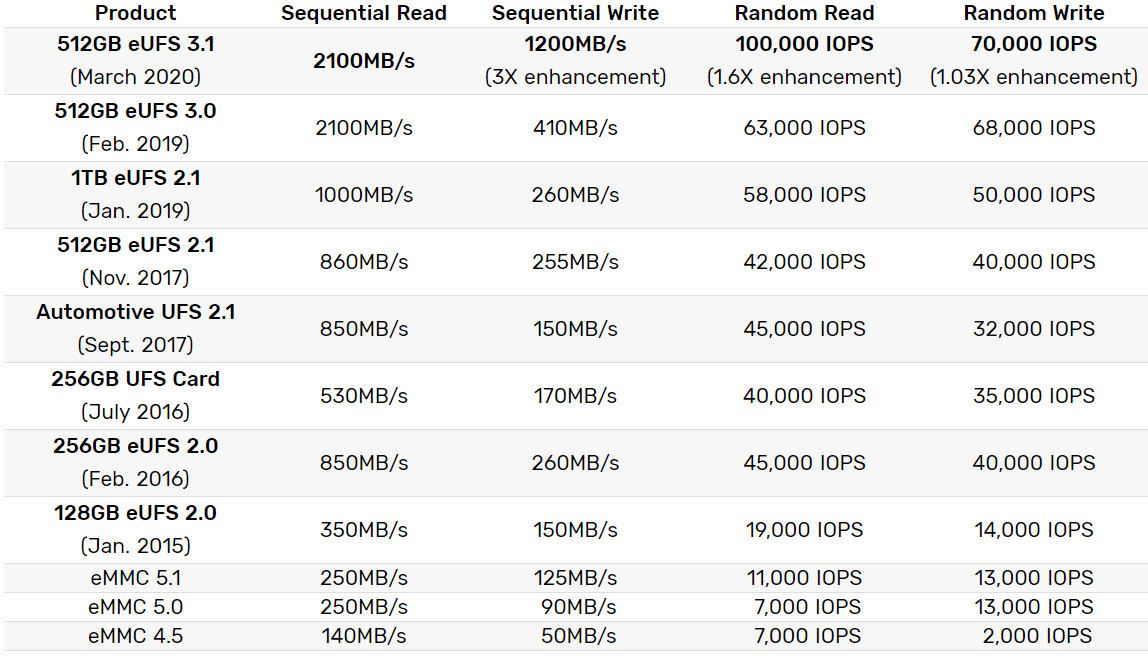Click the 100,000 IOPS random read value
This screenshot has height=666, width=1148.
point(804,44)
